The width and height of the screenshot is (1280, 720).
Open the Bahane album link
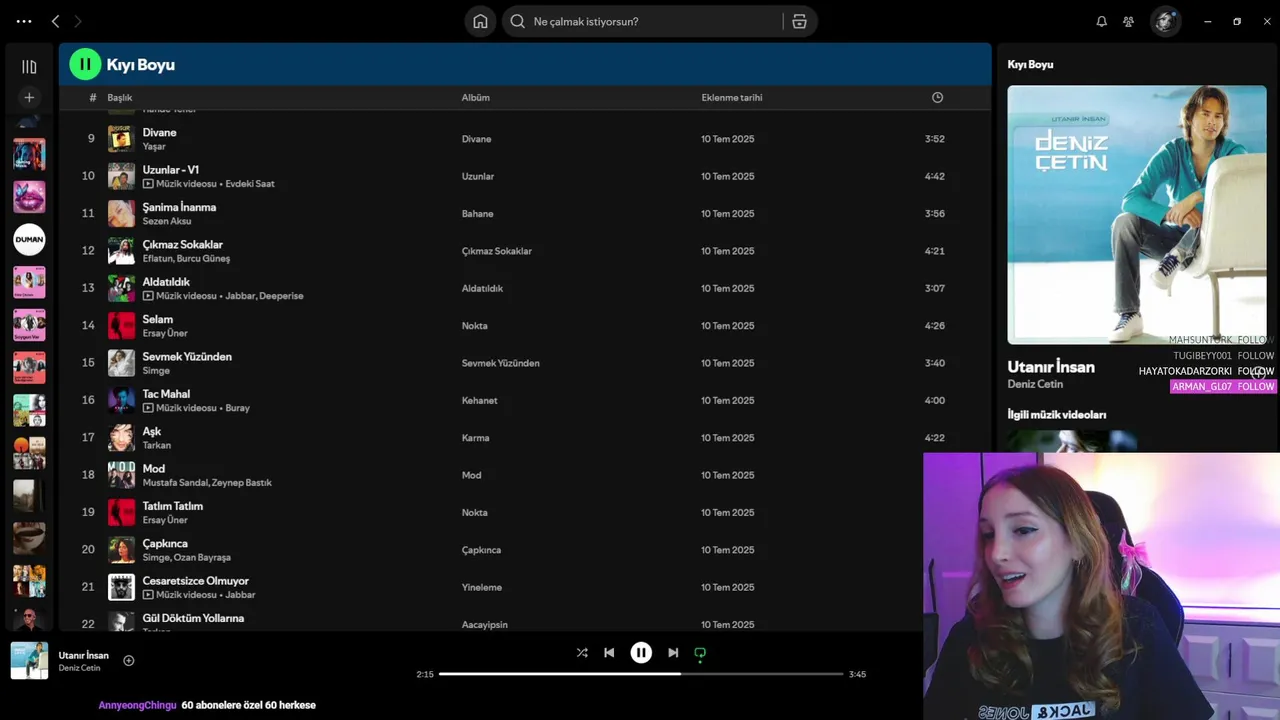point(477,213)
